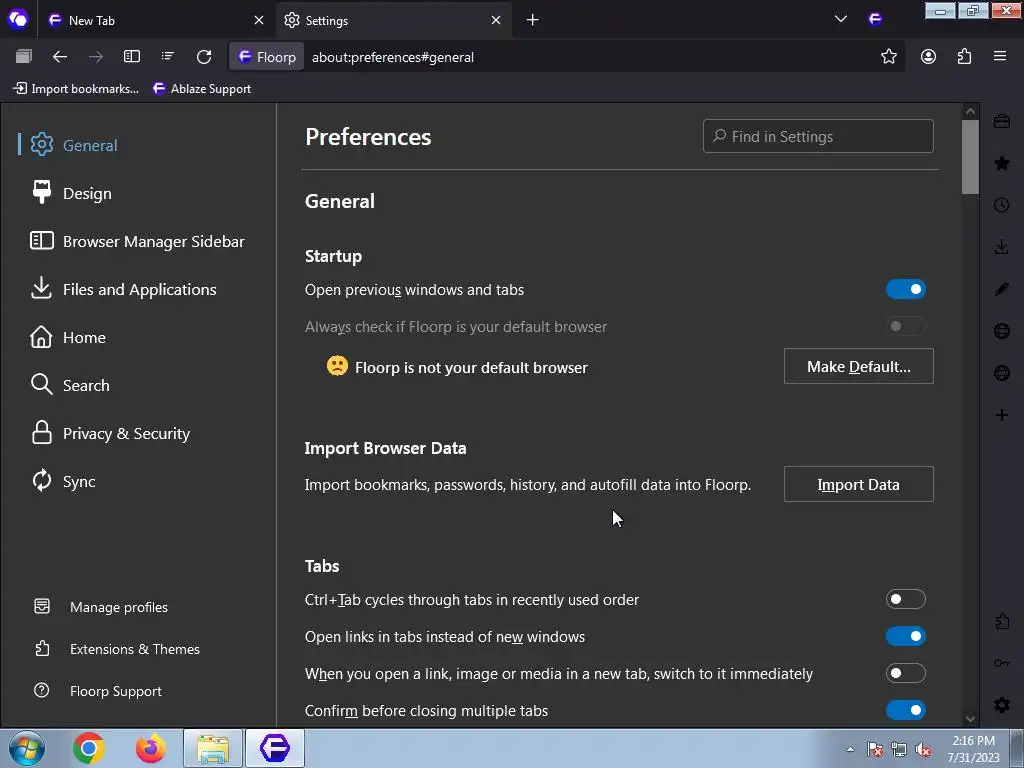The image size is (1024, 768).
Task: Click the forward navigation arrow
Action: [x=95, y=57]
